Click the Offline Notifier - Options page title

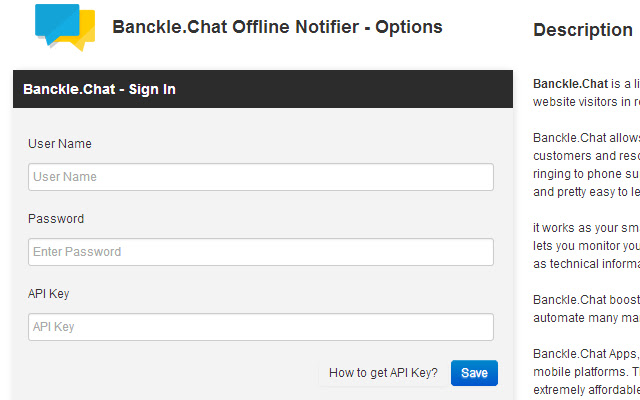[x=277, y=27]
